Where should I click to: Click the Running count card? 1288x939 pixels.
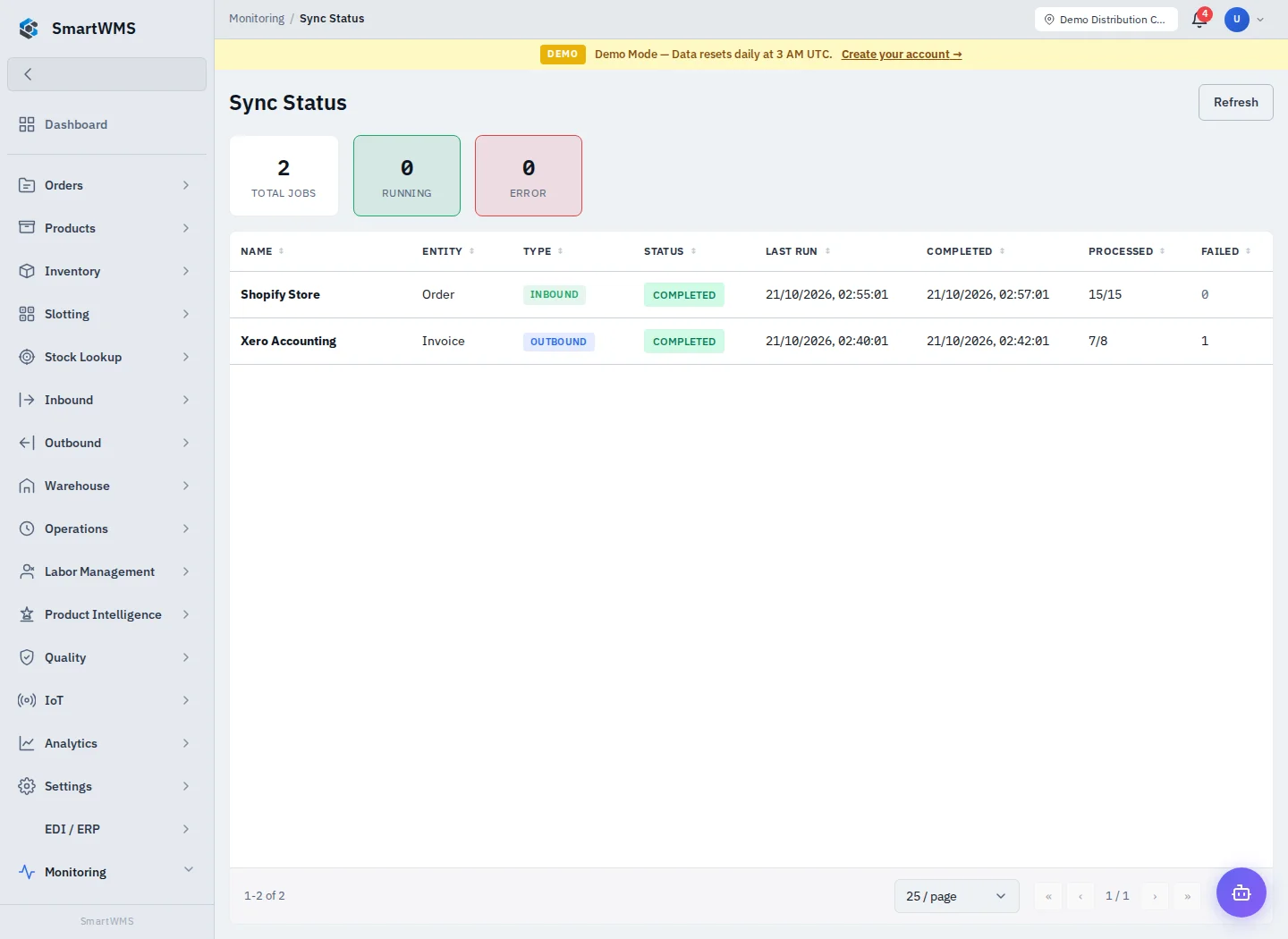[407, 175]
